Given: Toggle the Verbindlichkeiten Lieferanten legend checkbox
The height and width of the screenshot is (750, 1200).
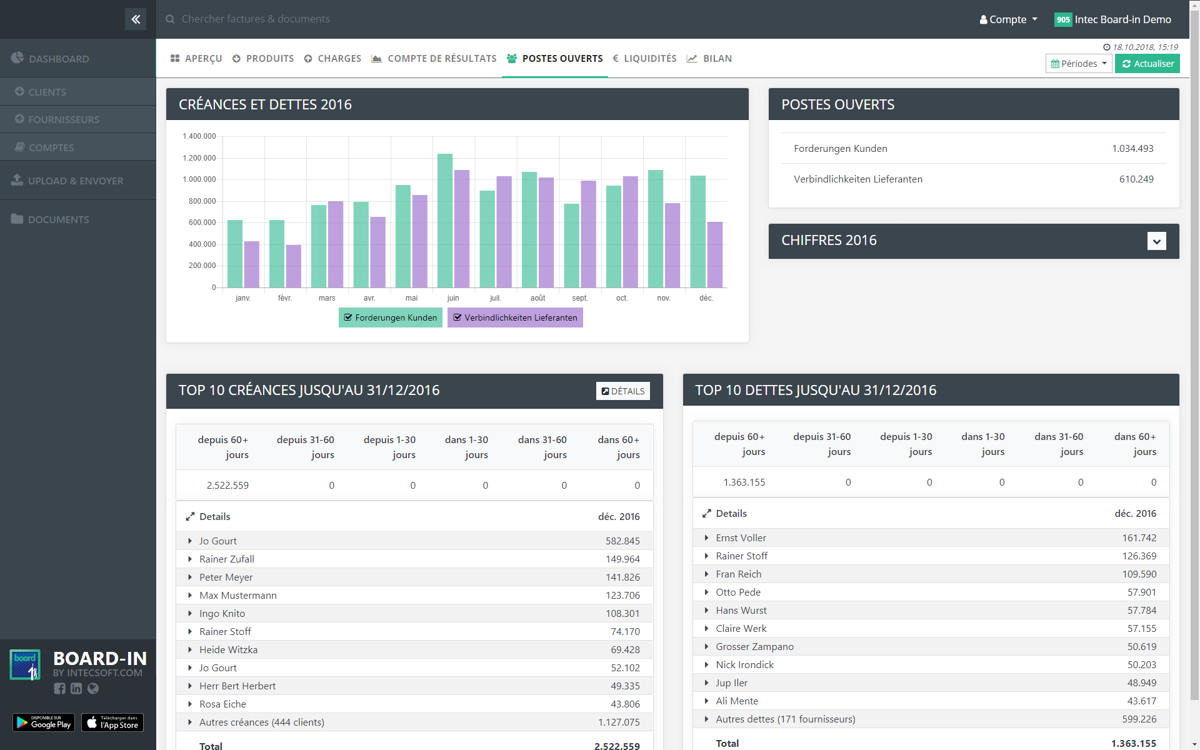Looking at the screenshot, I should point(457,318).
